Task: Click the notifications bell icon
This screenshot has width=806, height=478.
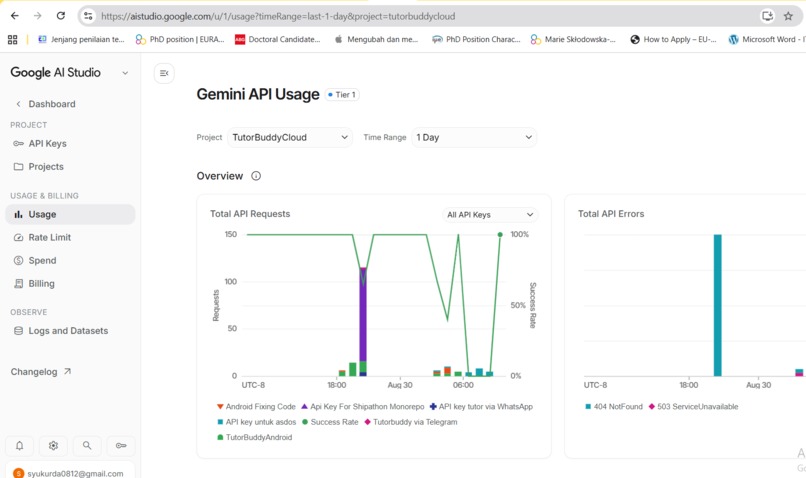Action: (20, 446)
